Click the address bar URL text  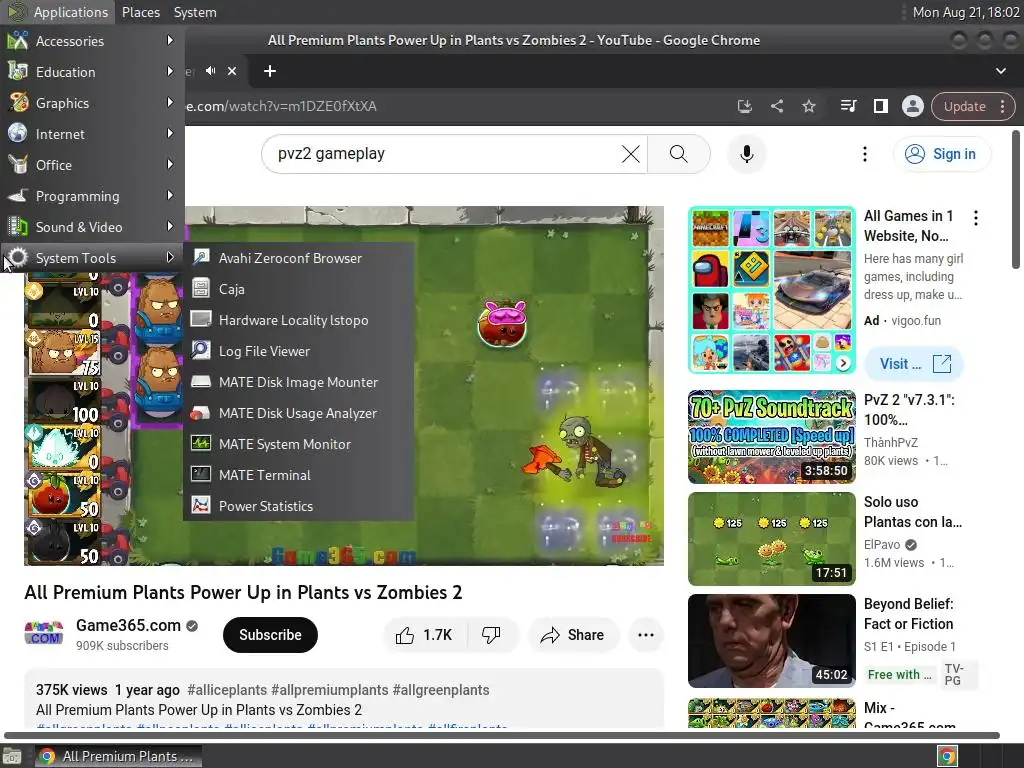(281, 106)
